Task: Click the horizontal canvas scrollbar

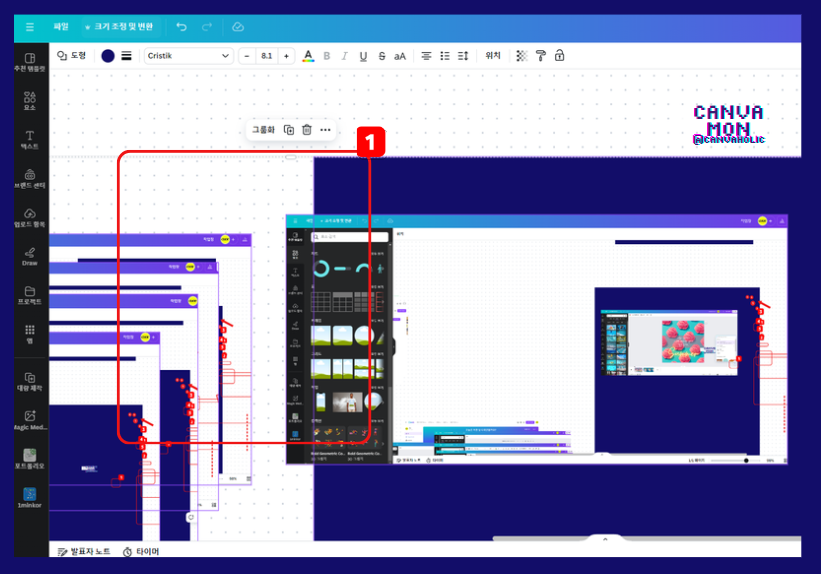Action: pos(647,538)
